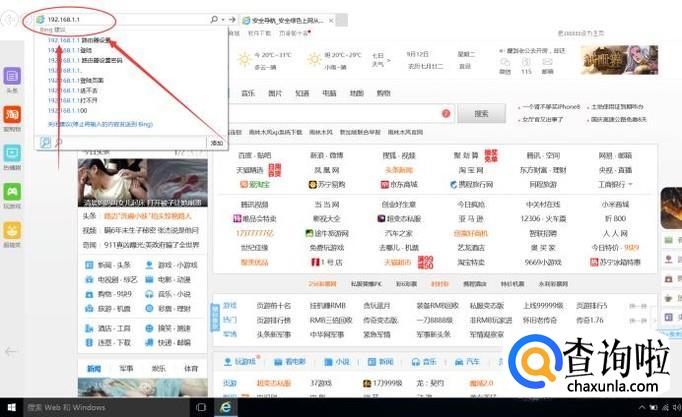Image resolution: width=682 pixels, height=417 pixels.
Task: Open the 携程旅行网 link
Action: (471, 184)
